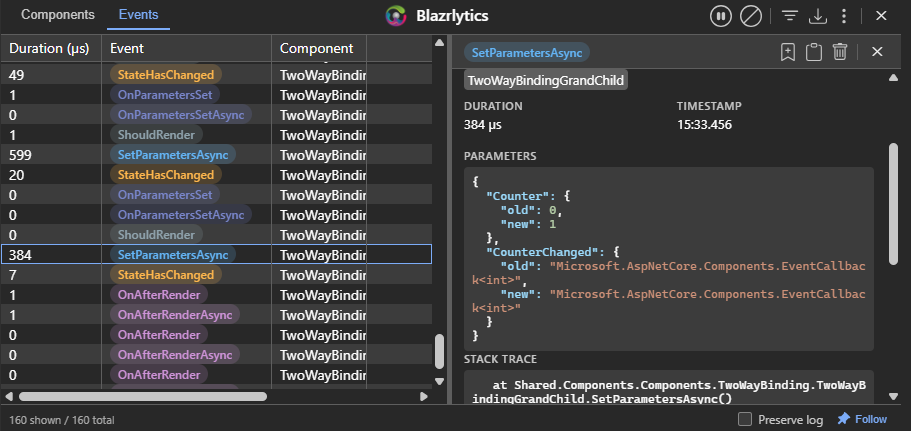
Task: Click the event list scroll down arrow
Action: click(439, 382)
